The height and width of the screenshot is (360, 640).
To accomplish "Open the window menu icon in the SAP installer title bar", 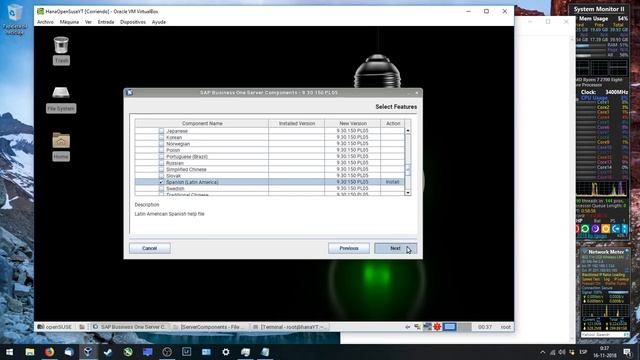I will click(x=130, y=93).
